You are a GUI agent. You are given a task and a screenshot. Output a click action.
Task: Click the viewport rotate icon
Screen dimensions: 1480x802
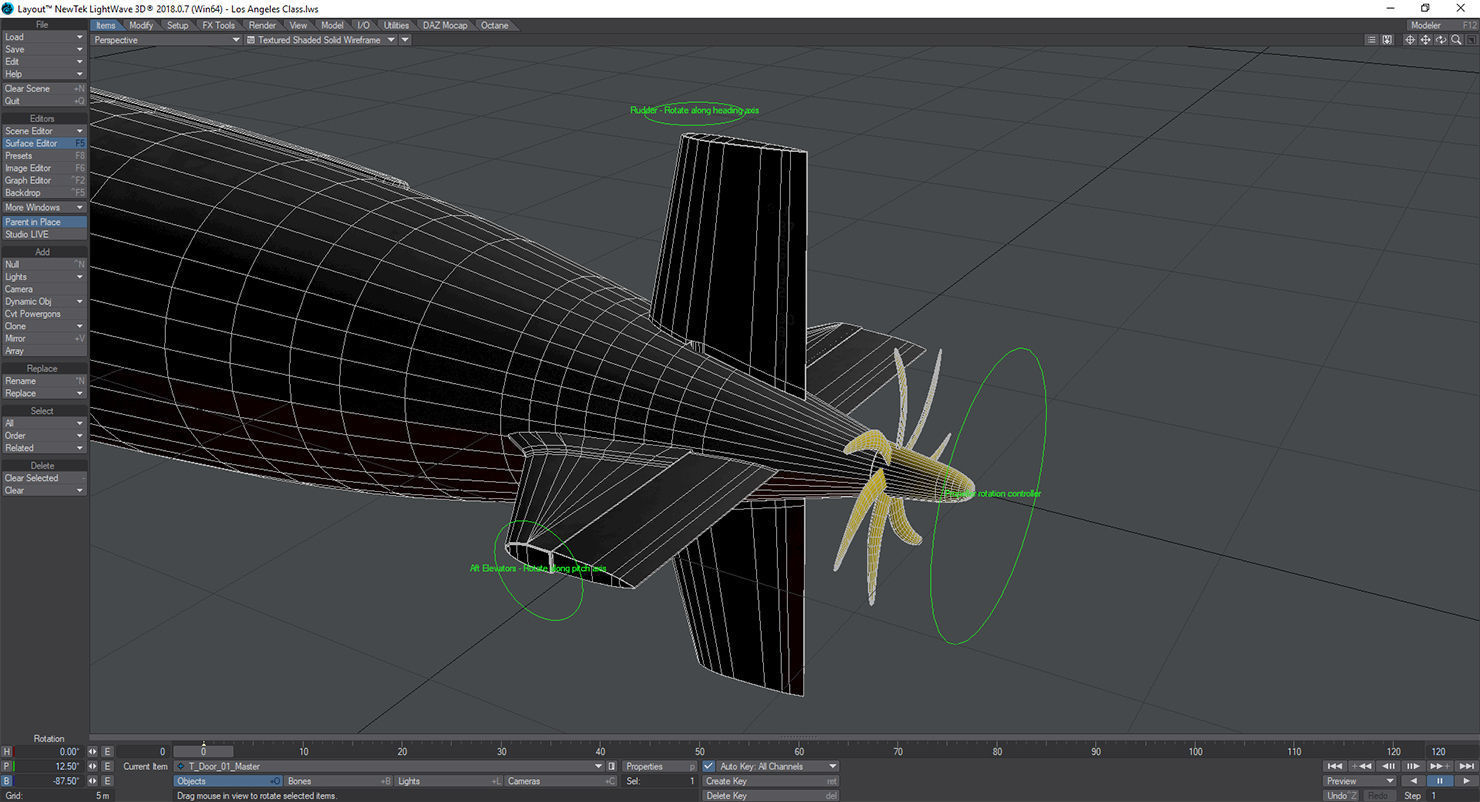(x=1441, y=40)
